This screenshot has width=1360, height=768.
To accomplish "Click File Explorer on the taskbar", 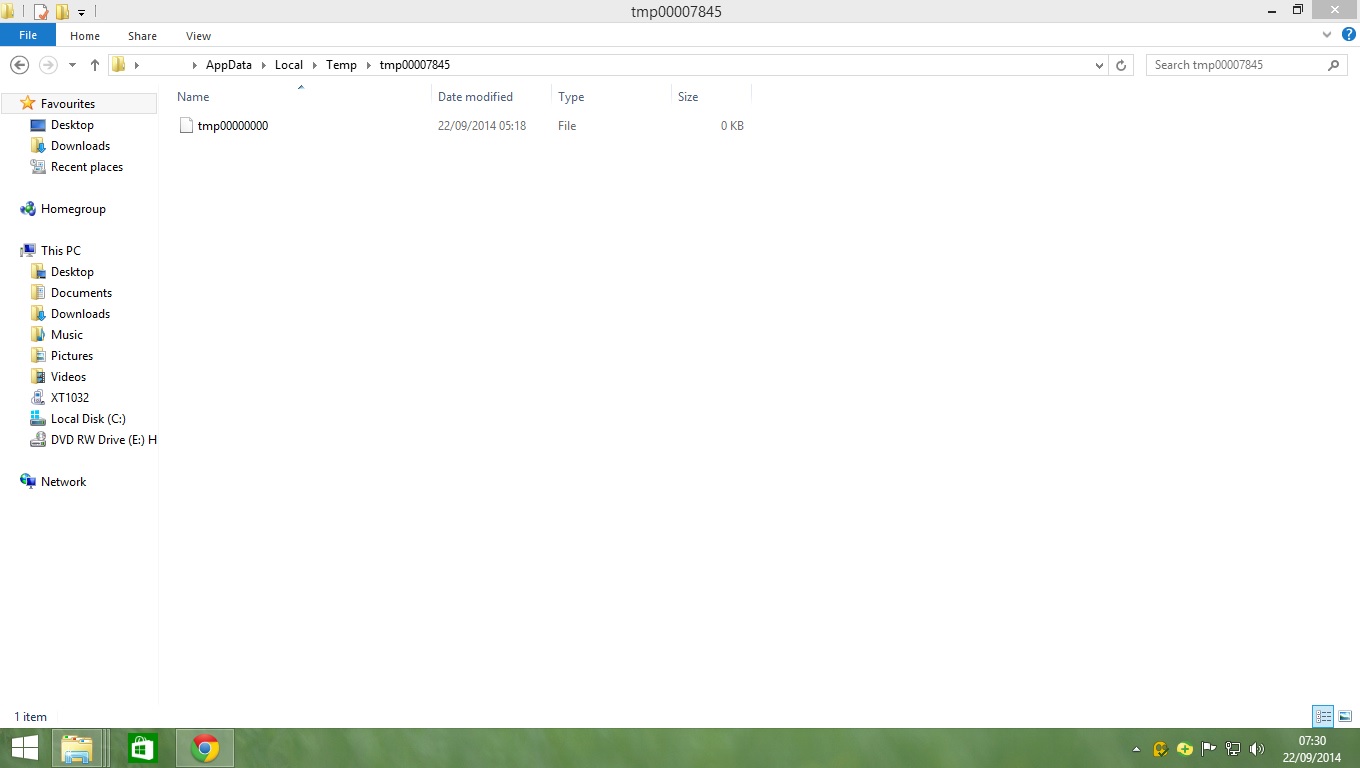I will [77, 748].
